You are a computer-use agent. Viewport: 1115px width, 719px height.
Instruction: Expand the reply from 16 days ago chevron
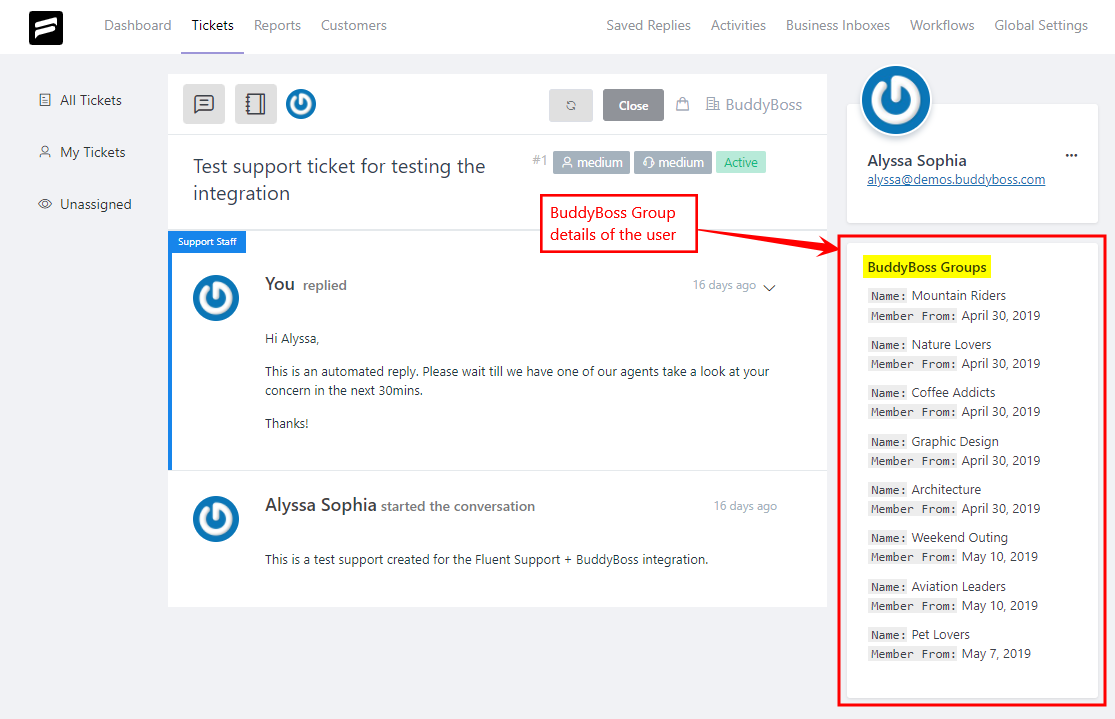pos(769,287)
